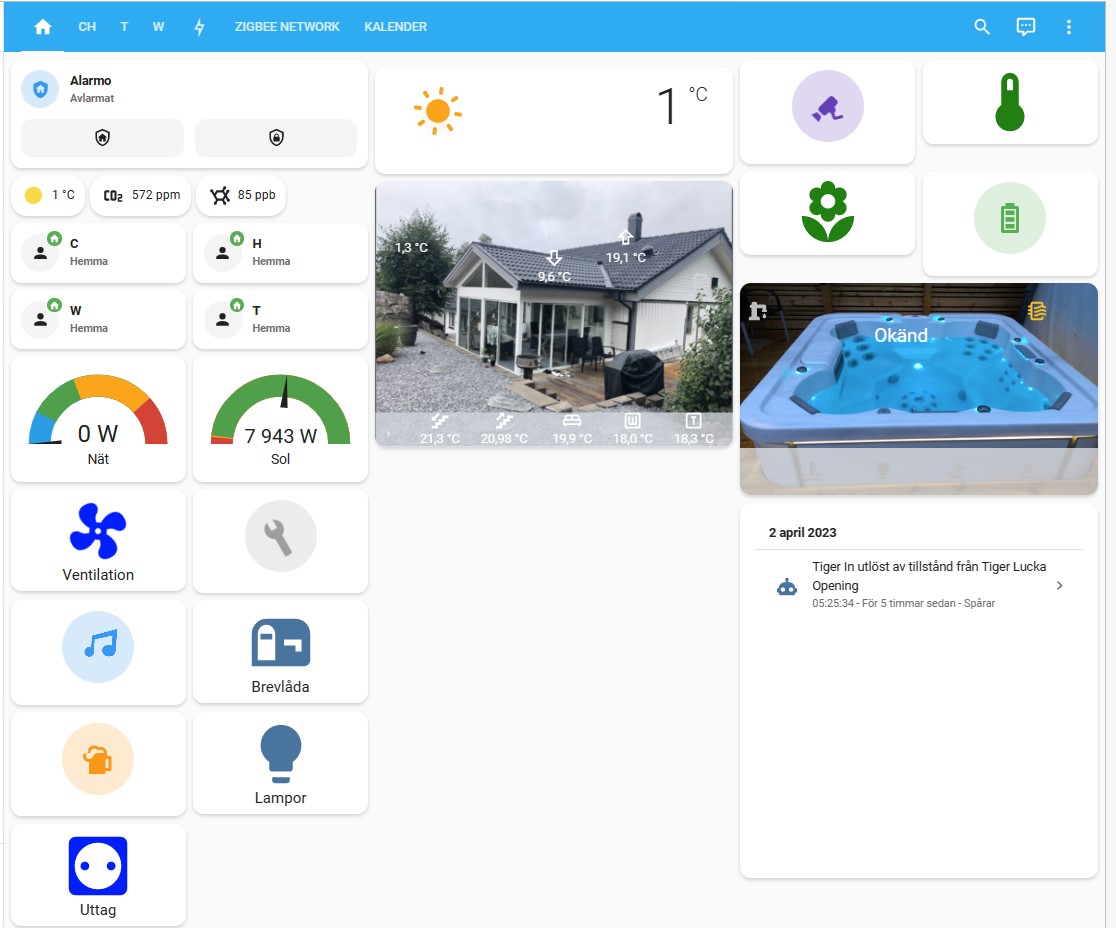Click the orange beer mug icon

98,759
